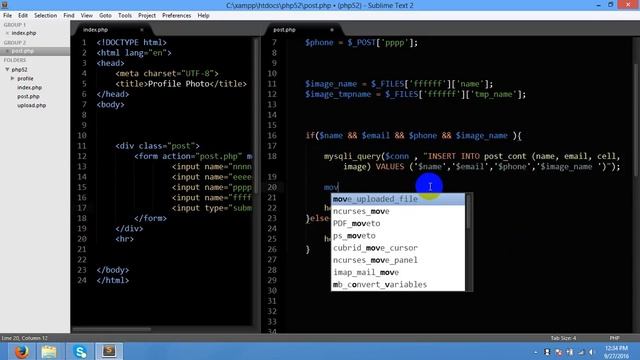This screenshot has width=640, height=360.
Task: Open the Tab Size: 4 selector
Action: coord(563,338)
